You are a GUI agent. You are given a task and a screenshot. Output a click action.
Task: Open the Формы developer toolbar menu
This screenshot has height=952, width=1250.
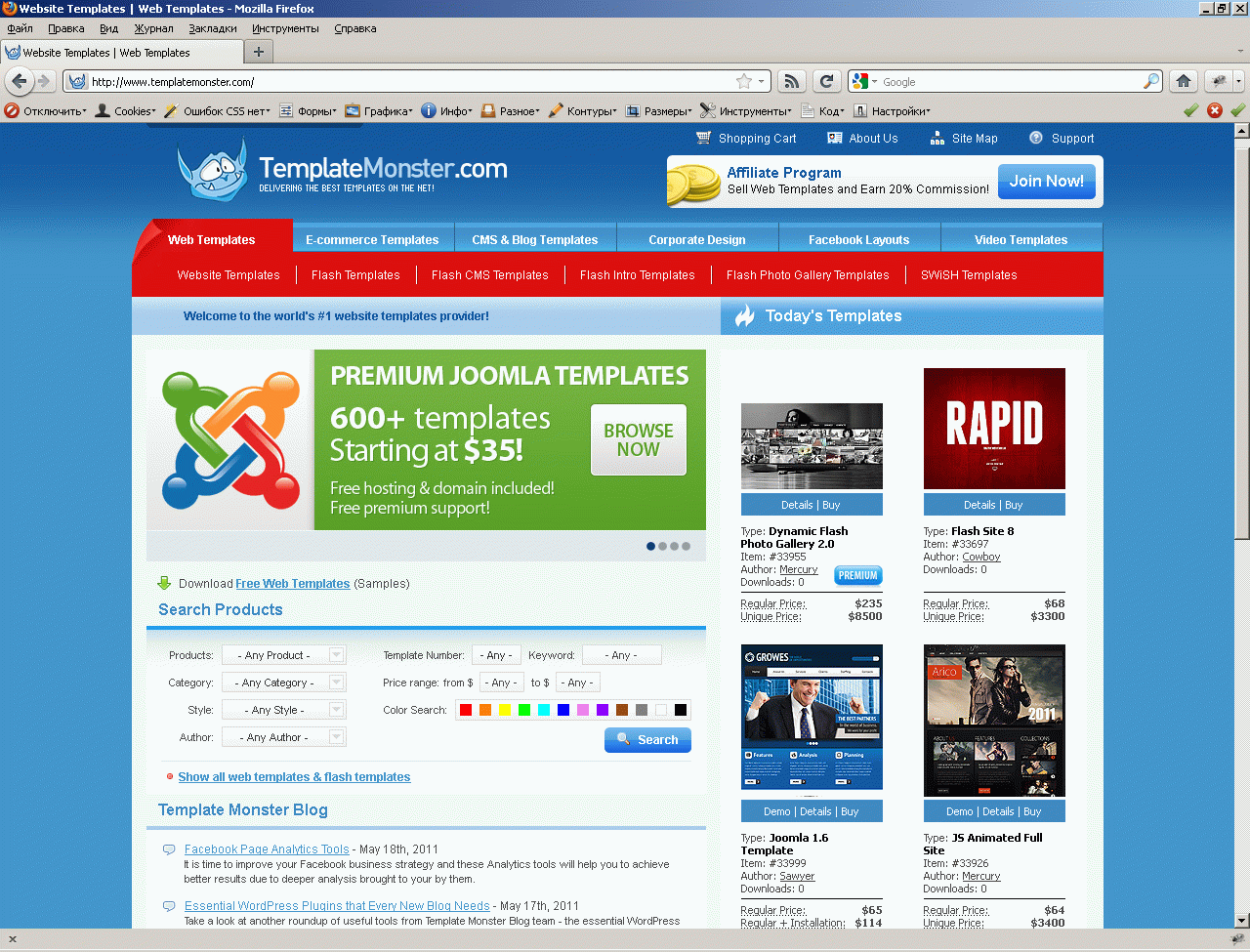(308, 111)
